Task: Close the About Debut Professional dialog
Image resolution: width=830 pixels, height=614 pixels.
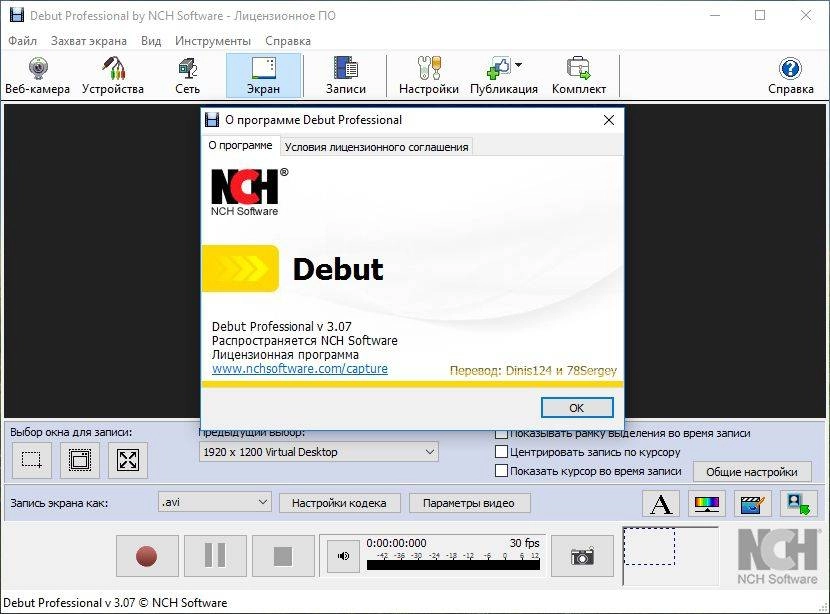Action: pos(609,120)
